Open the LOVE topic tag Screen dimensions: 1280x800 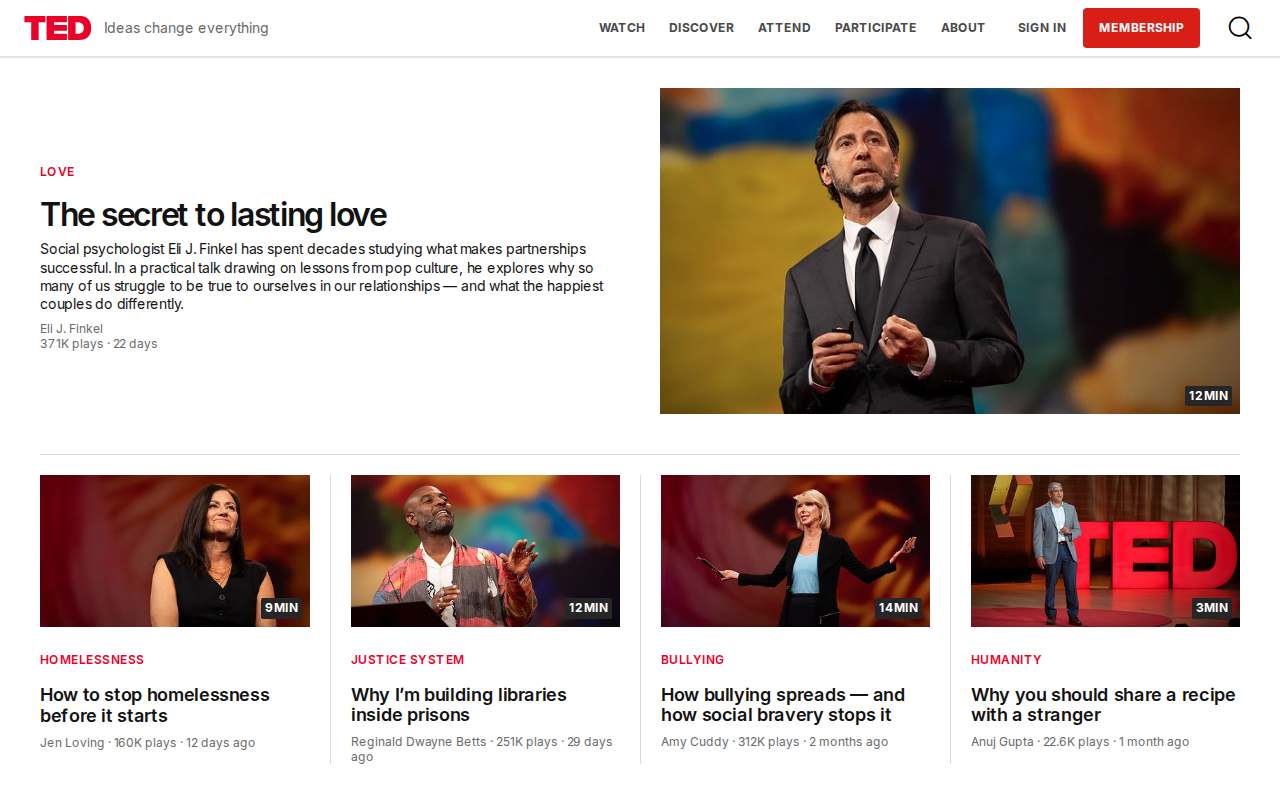click(x=57, y=172)
